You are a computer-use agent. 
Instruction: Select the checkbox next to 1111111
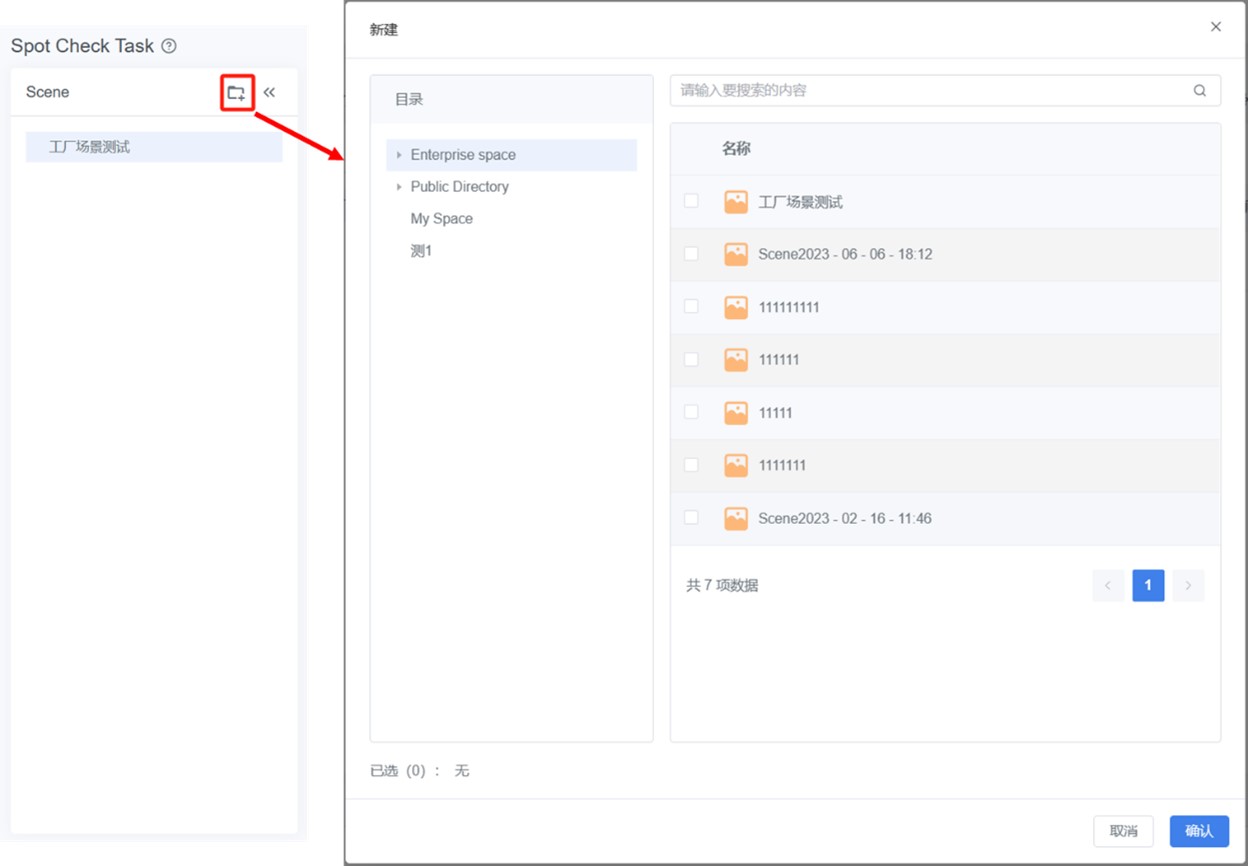(x=691, y=465)
